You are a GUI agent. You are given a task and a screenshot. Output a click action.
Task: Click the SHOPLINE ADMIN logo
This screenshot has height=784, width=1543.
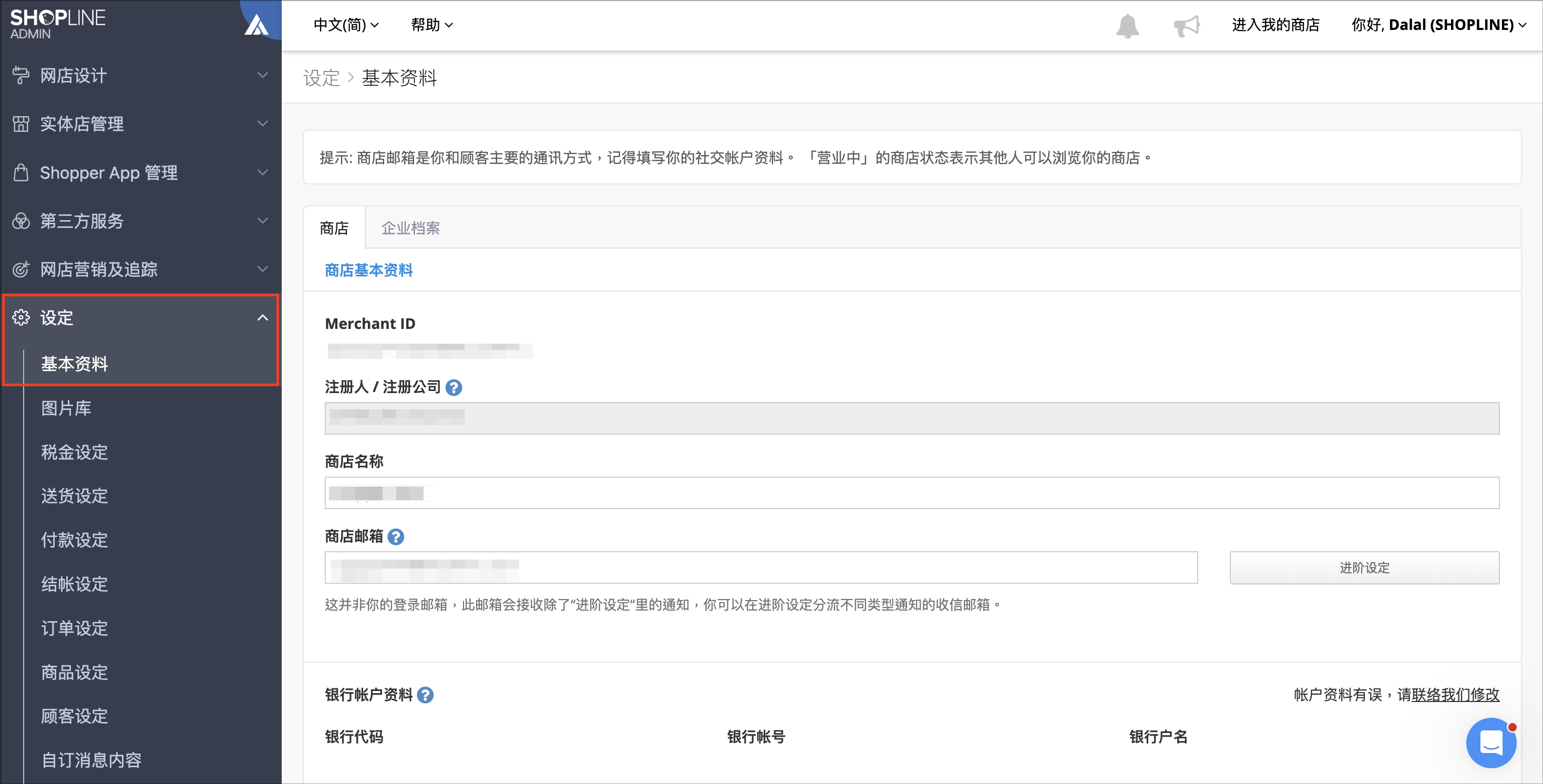tap(57, 24)
